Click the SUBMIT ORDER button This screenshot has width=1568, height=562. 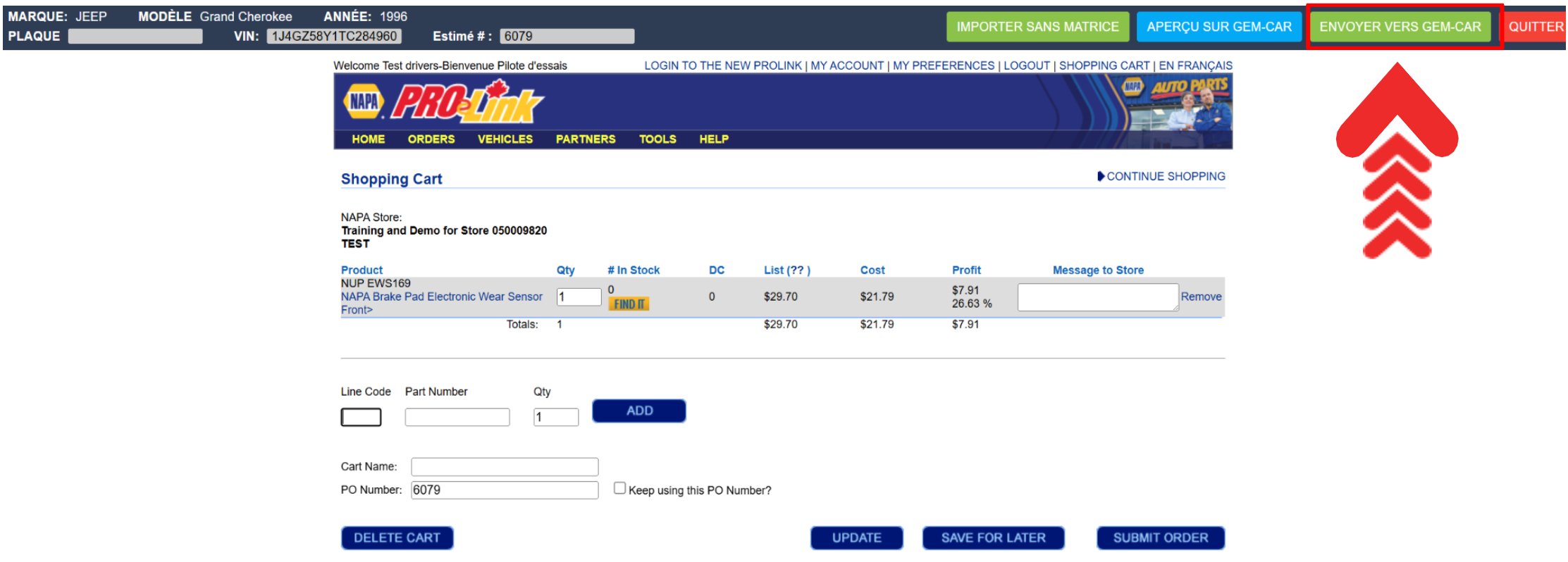point(1160,538)
